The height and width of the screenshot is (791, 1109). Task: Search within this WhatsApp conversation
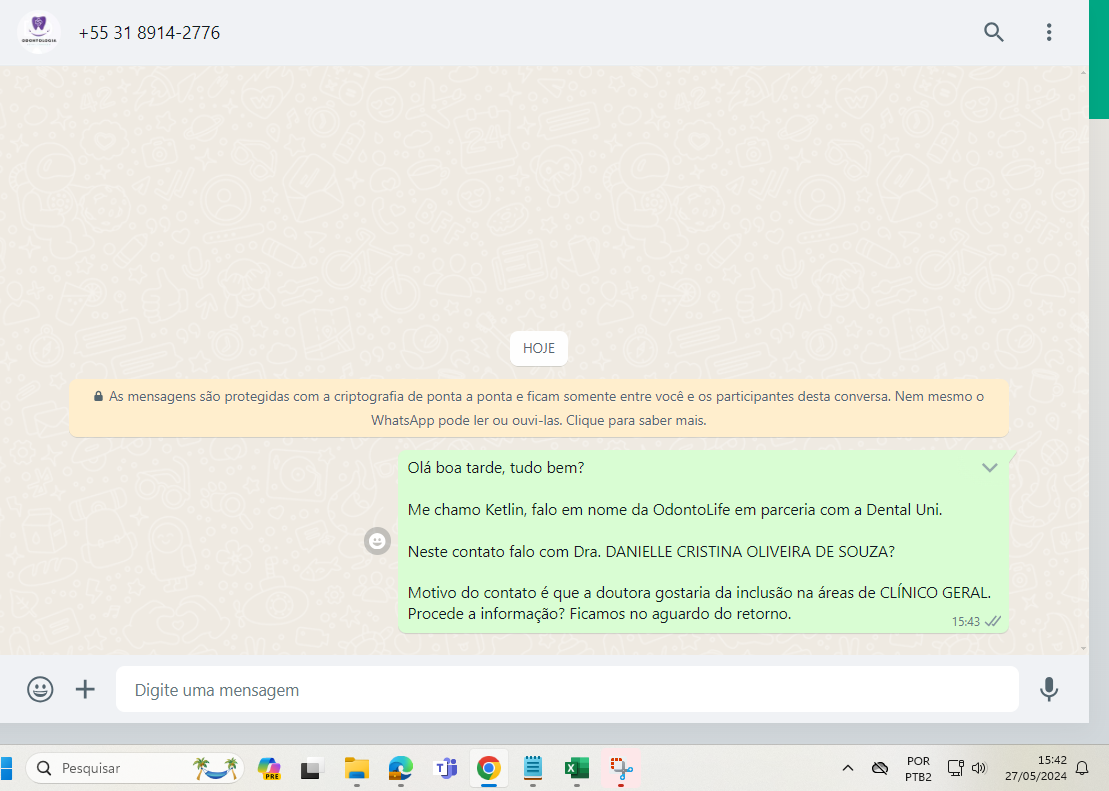[994, 32]
